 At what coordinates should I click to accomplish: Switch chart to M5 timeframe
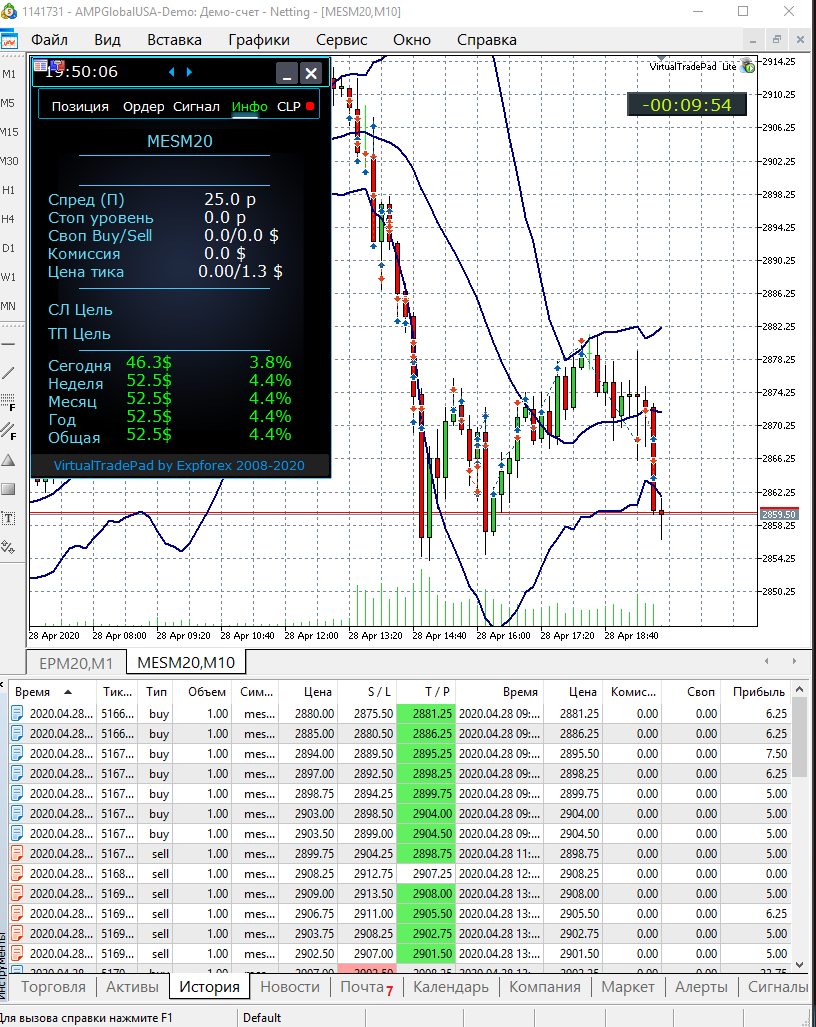click(x=8, y=103)
